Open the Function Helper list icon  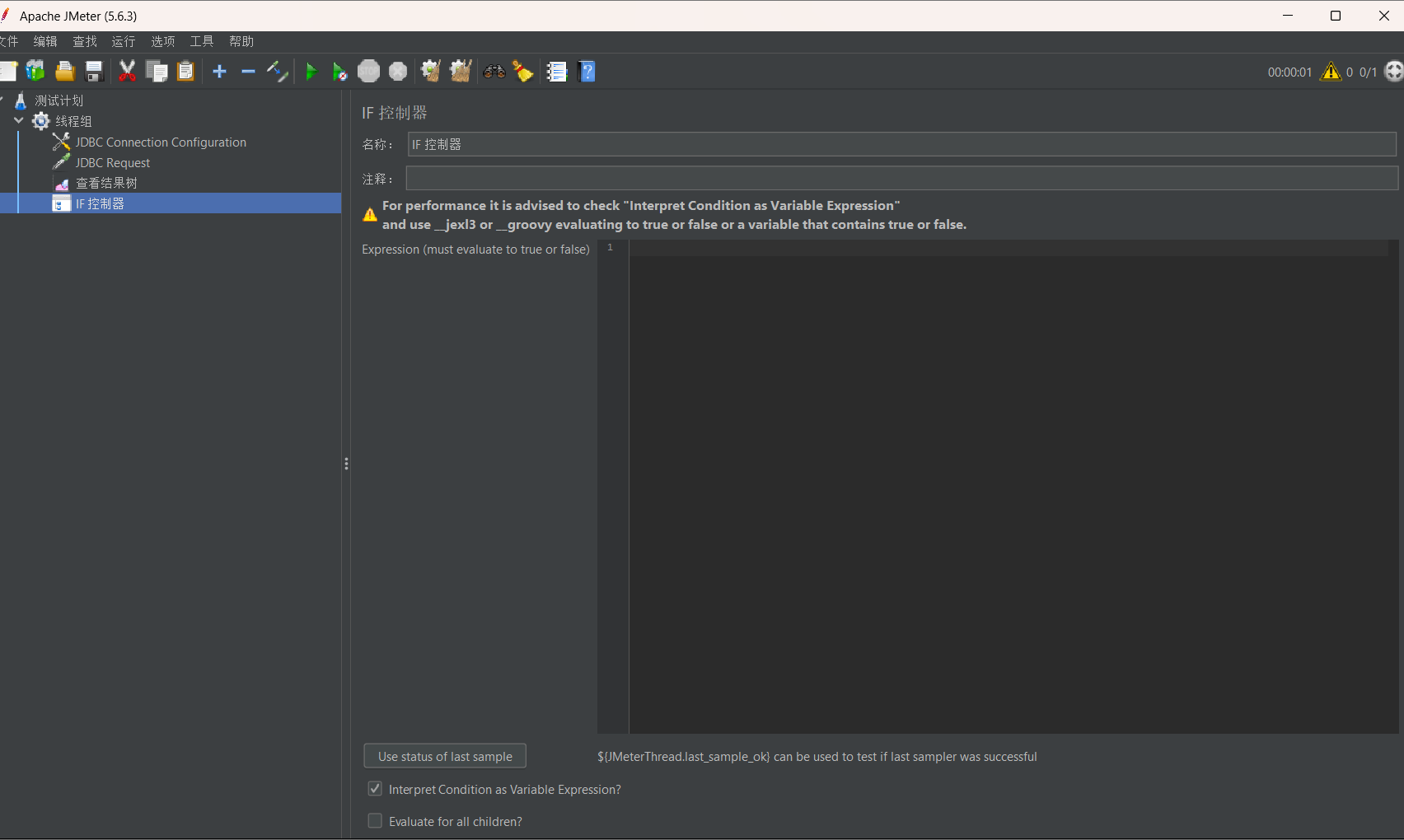coord(557,72)
